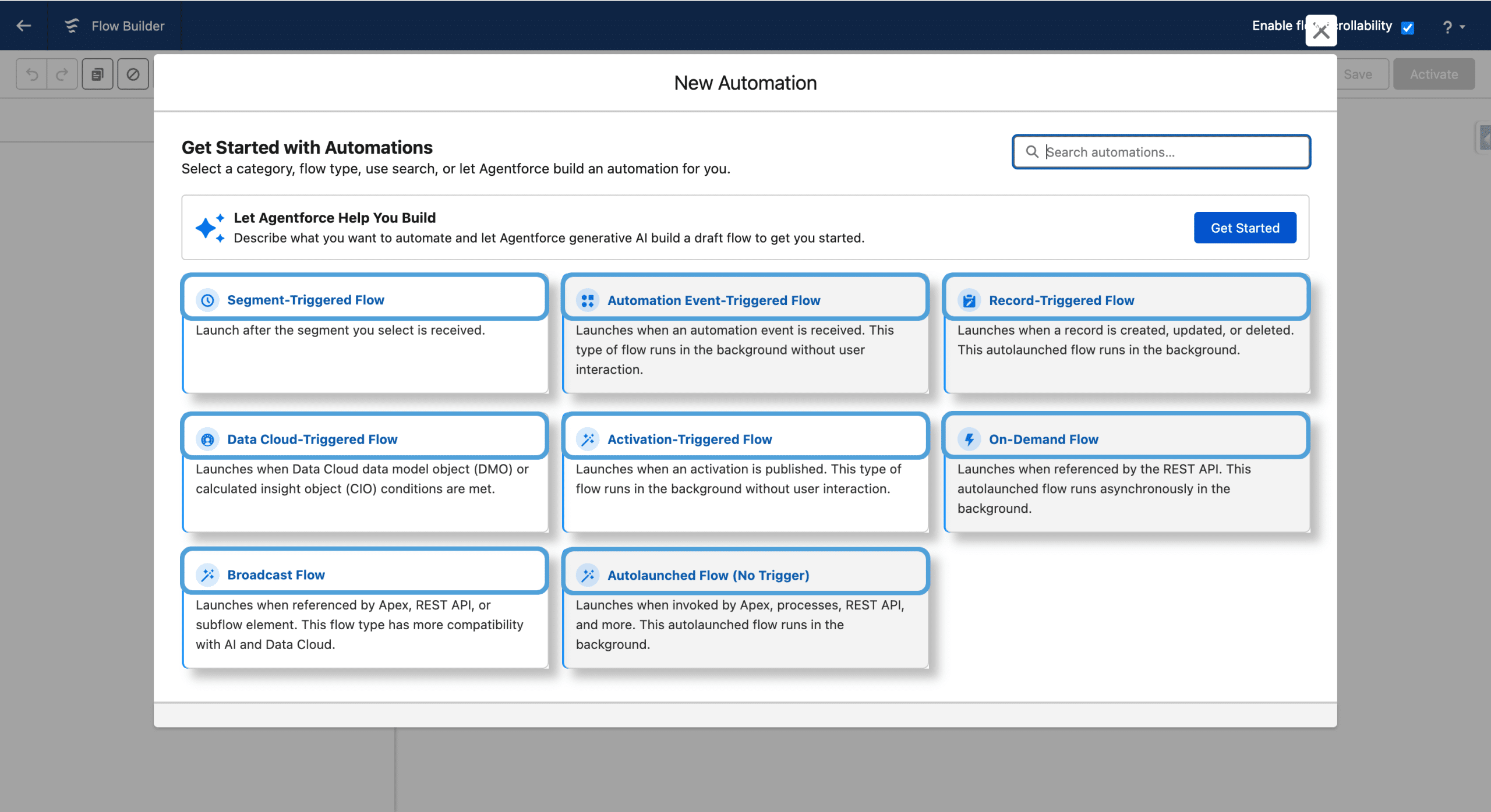Click the circle-slash toolbar icon
The height and width of the screenshot is (812, 1491).
[x=133, y=74]
